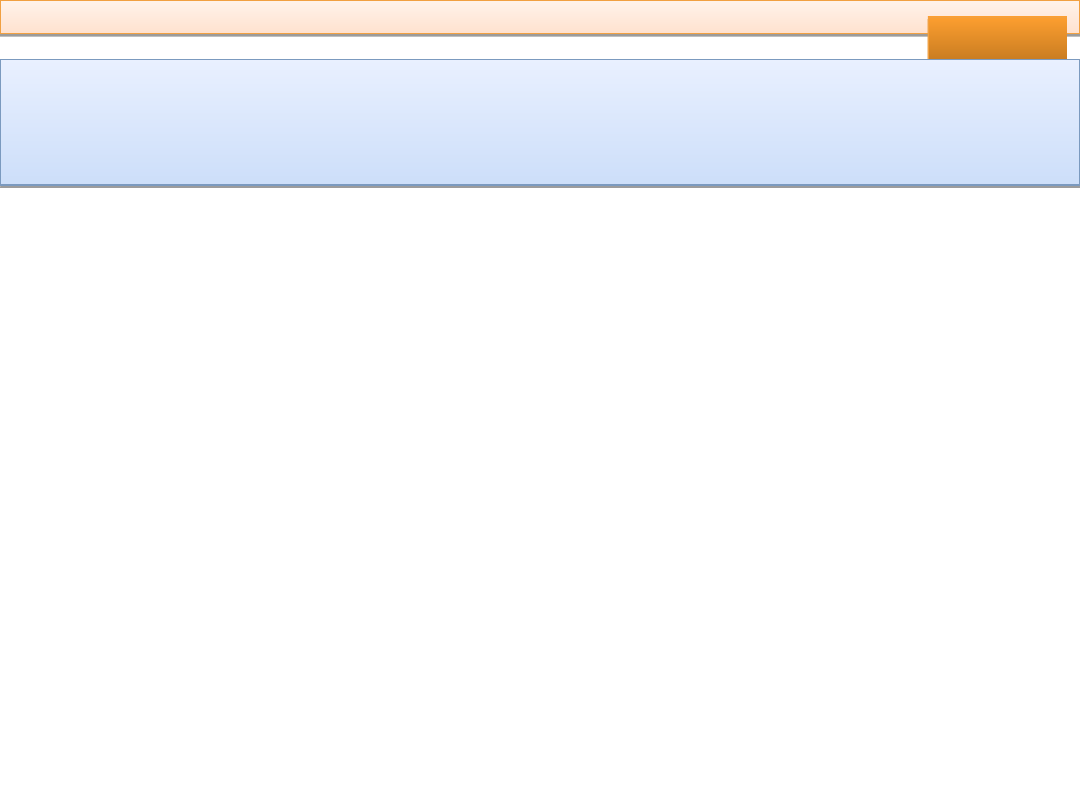1080x810 pixels.
Task: Click the empty white area below blue panel
Action: point(540,497)
